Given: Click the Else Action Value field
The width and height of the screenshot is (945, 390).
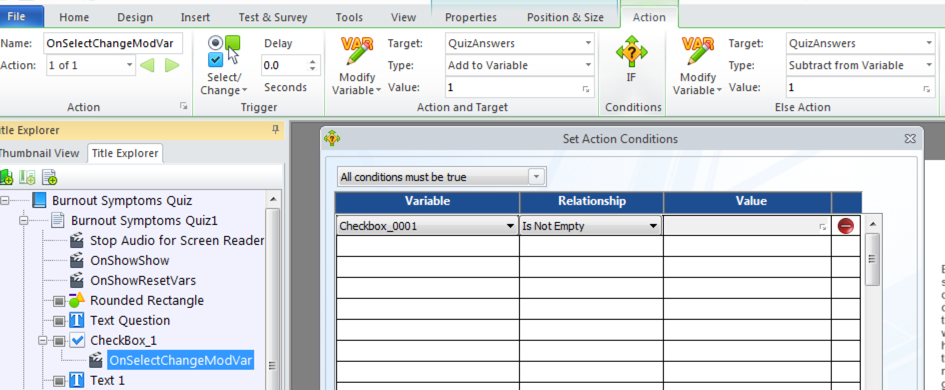Looking at the screenshot, I should (x=861, y=87).
